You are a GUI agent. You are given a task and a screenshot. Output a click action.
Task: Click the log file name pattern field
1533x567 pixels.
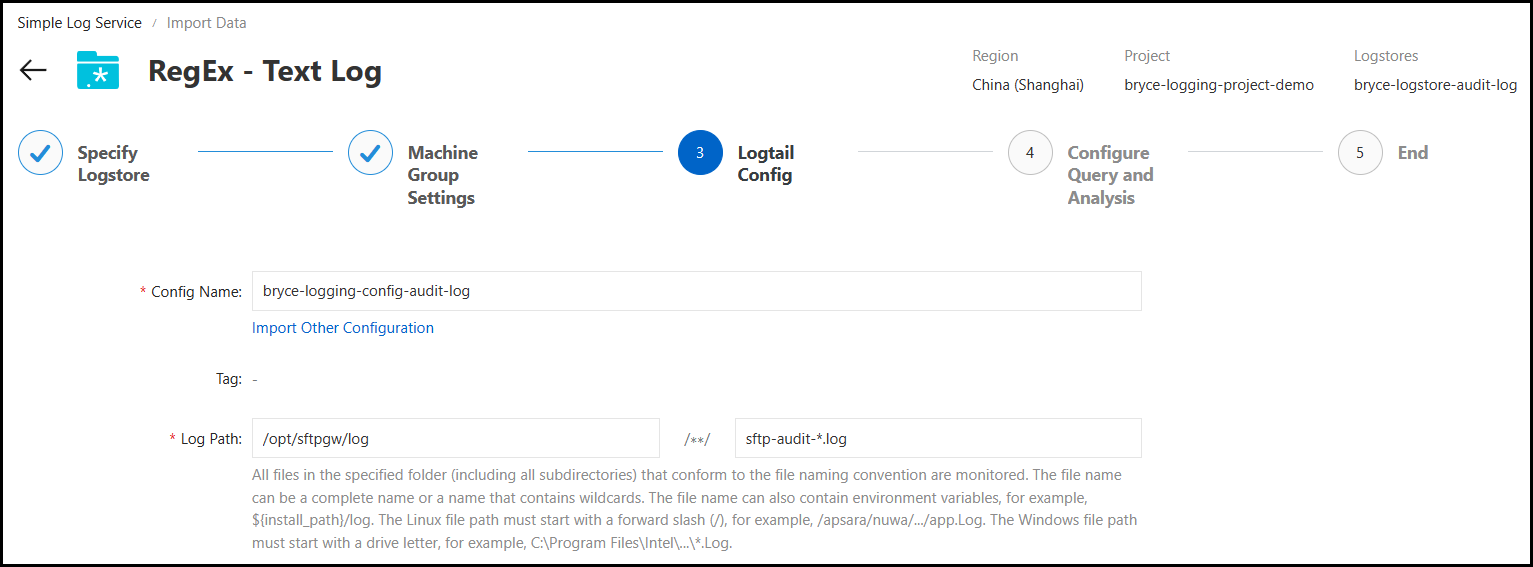pyautogui.click(x=937, y=438)
